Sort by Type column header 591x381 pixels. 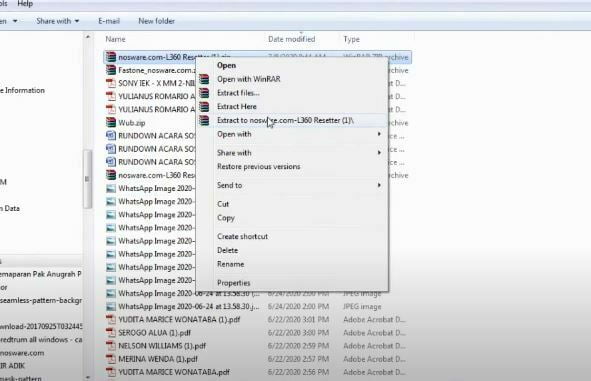point(351,39)
